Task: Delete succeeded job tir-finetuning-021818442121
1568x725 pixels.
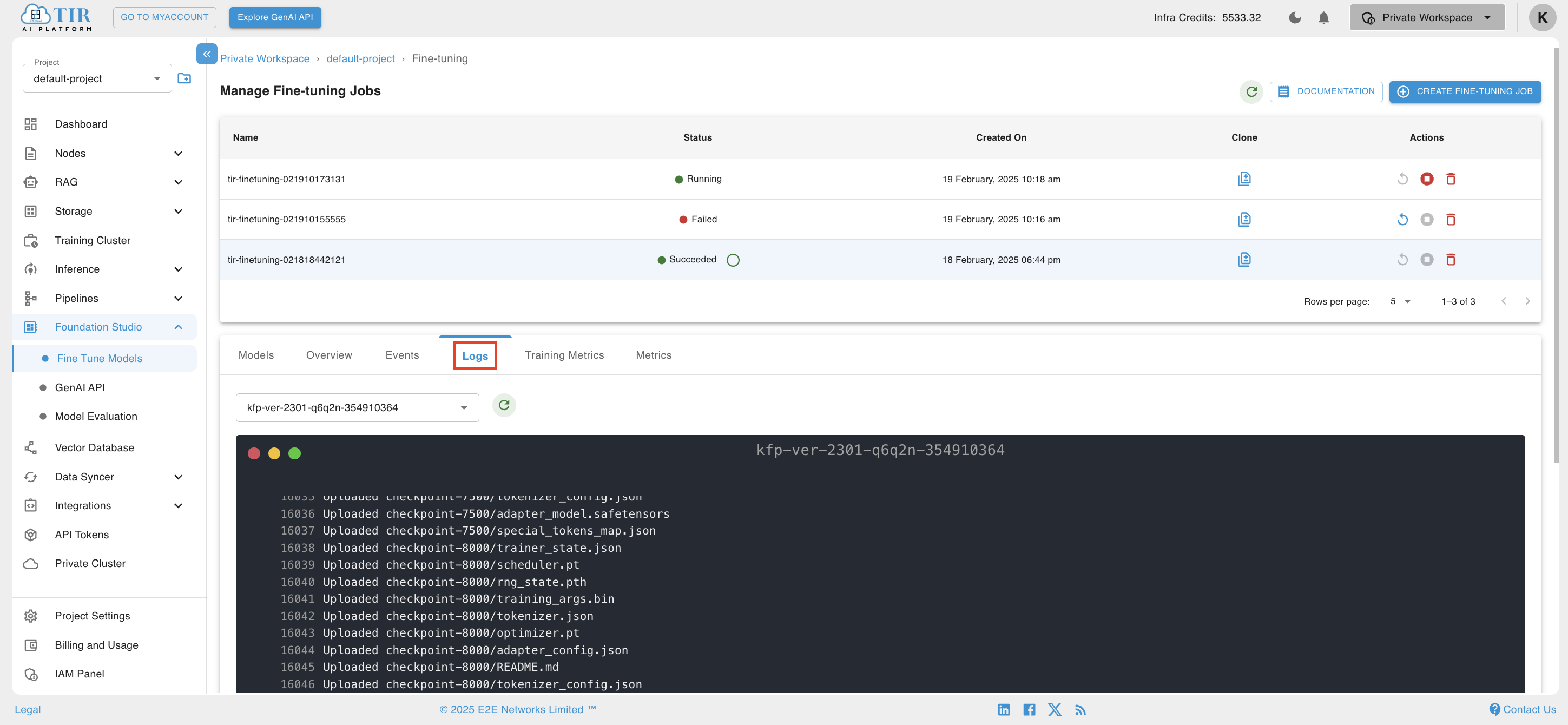Action: point(1451,259)
